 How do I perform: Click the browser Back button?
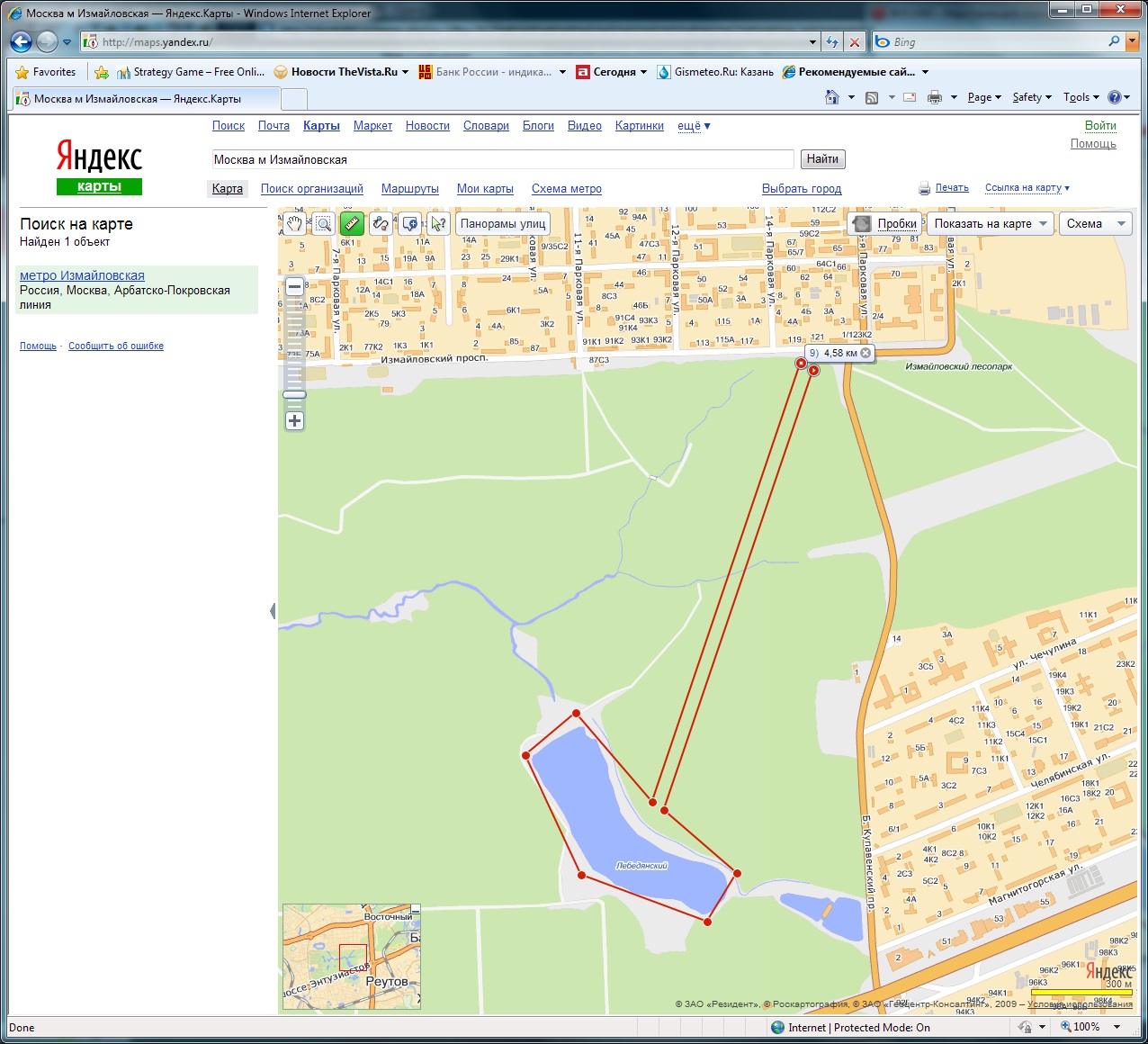coord(21,41)
